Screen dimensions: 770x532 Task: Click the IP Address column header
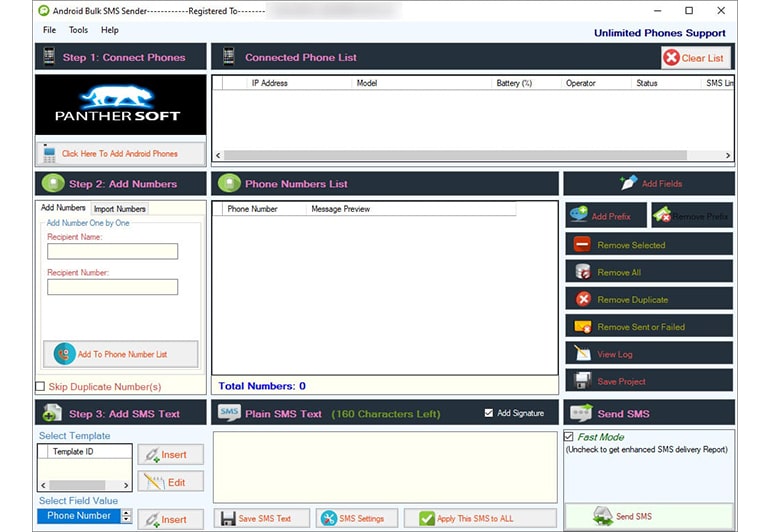pyautogui.click(x=299, y=83)
